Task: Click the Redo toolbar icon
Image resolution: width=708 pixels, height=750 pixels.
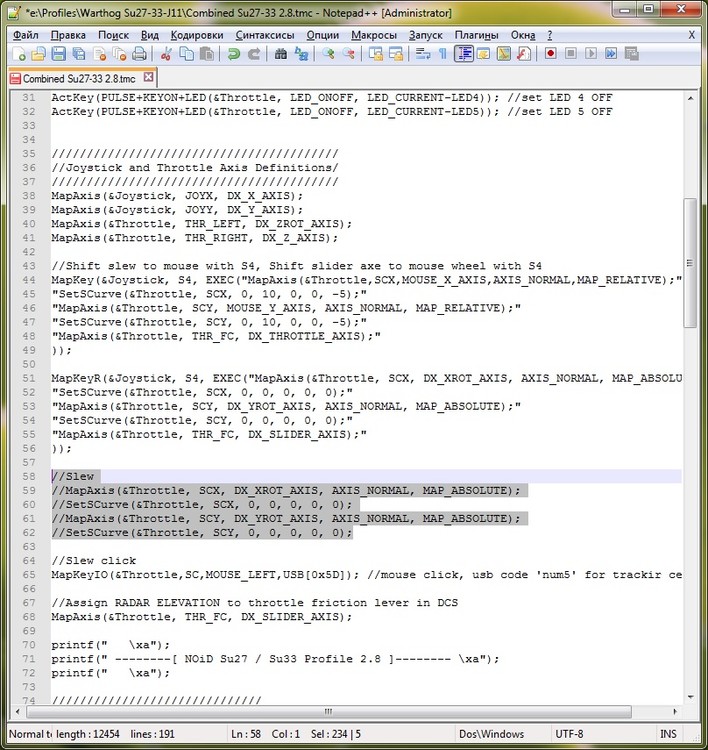Action: tap(254, 54)
